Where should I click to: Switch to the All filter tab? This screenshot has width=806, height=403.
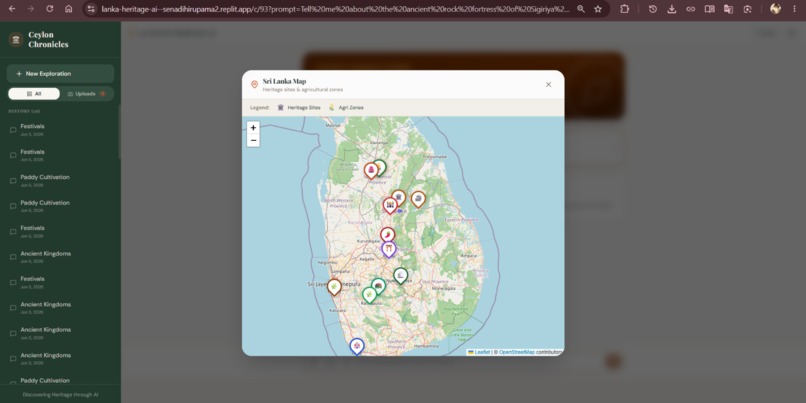(34, 94)
